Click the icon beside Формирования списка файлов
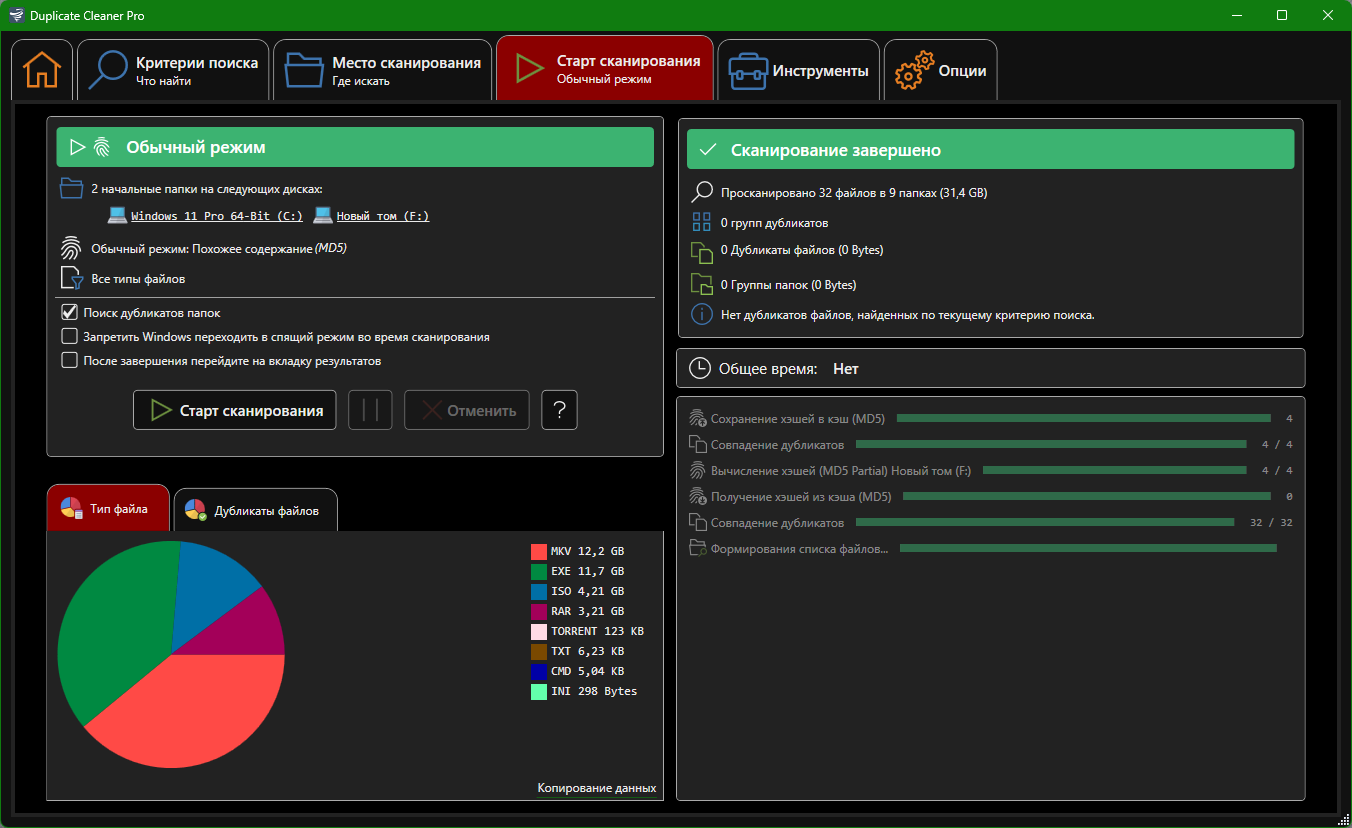 coord(698,548)
